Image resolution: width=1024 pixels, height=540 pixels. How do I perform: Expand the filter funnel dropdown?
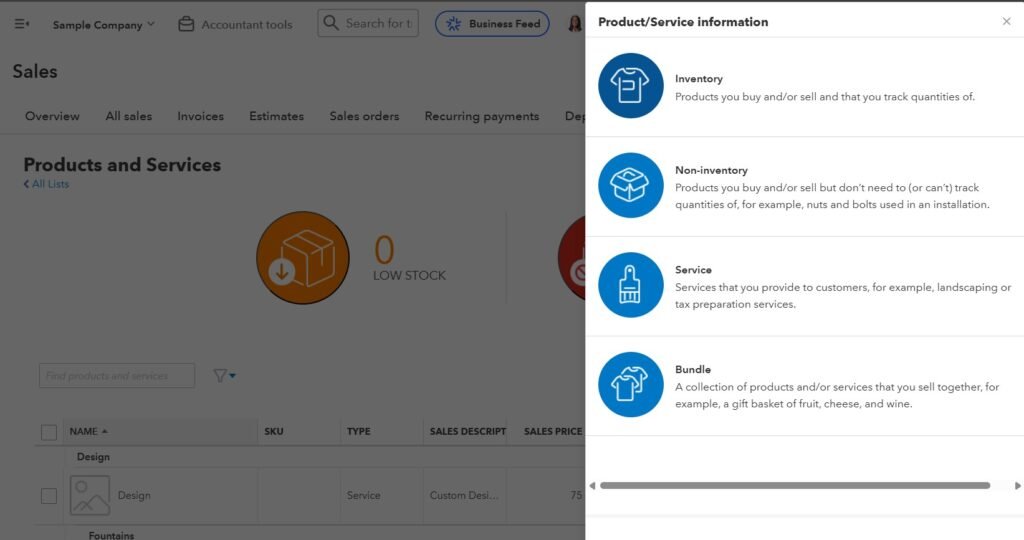(224, 376)
